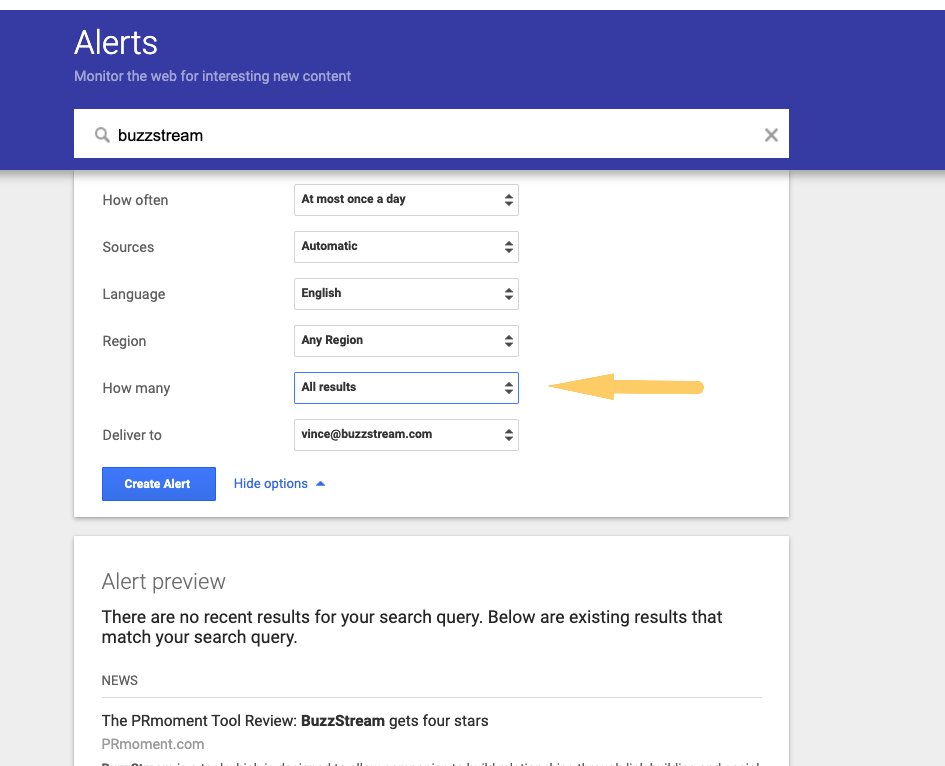Open the Any Region dropdown
This screenshot has width=945, height=766.
click(400, 340)
